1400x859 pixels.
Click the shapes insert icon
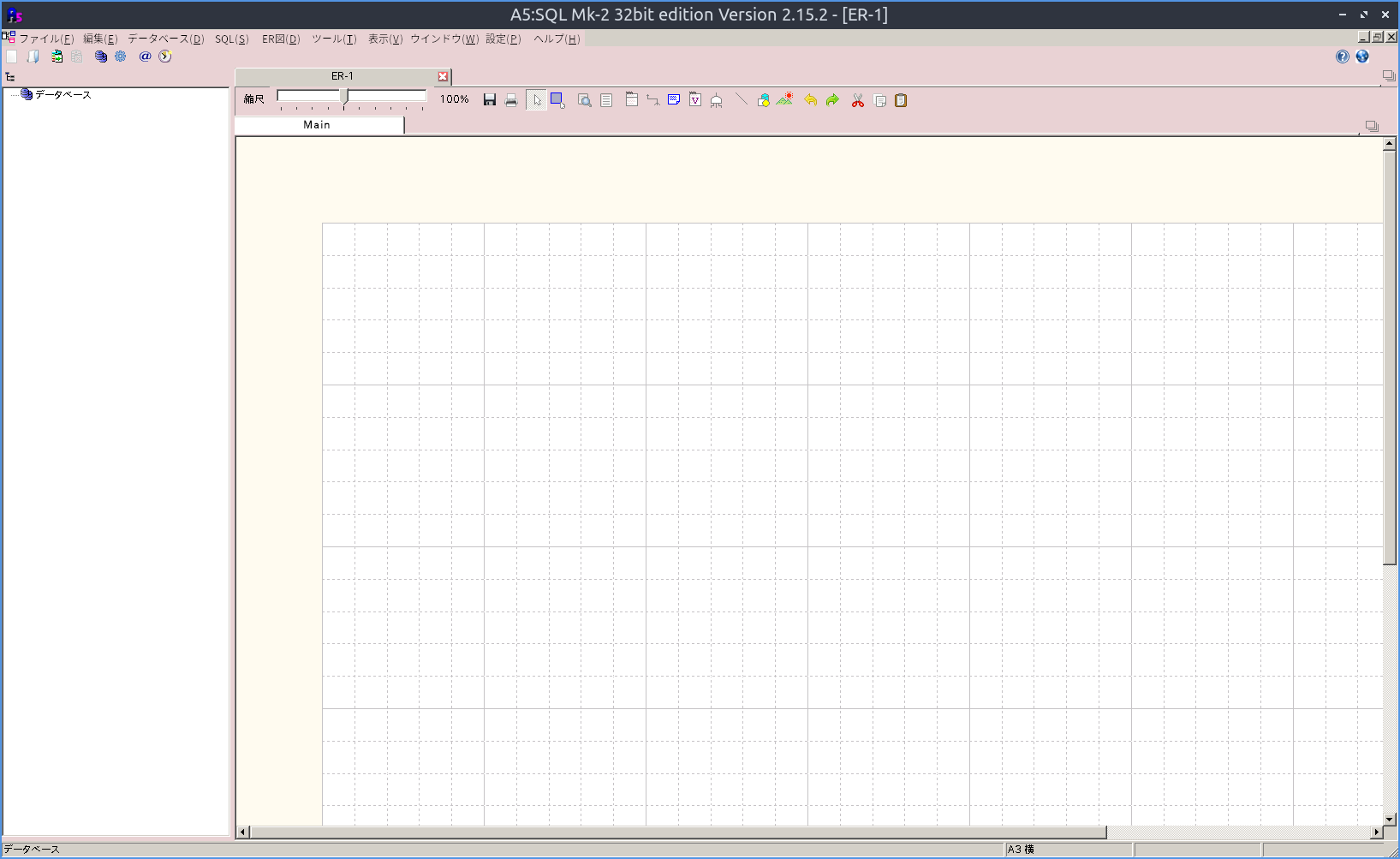[763, 100]
